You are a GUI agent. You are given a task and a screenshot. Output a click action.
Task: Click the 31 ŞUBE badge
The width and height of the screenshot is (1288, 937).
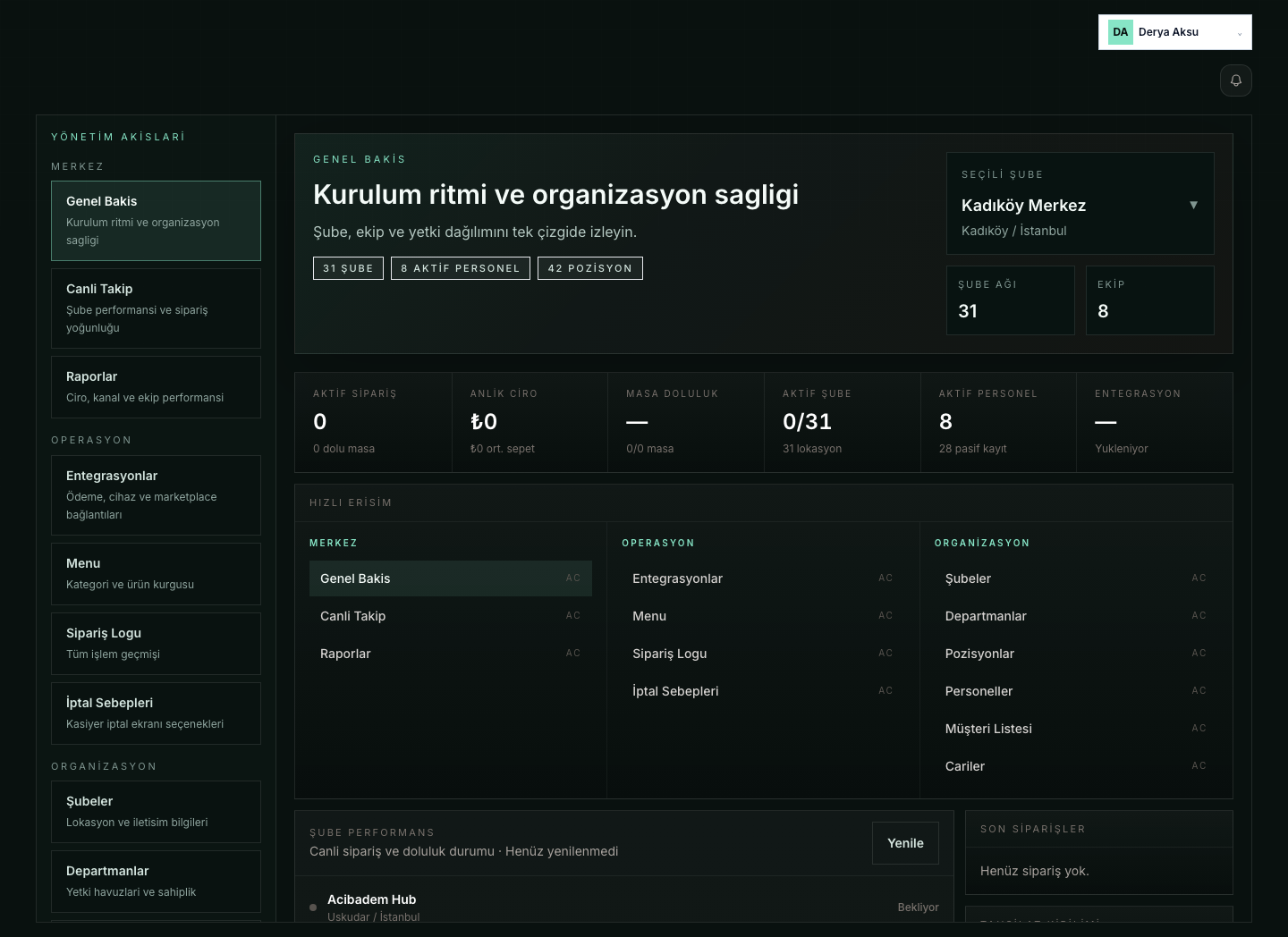tap(348, 268)
